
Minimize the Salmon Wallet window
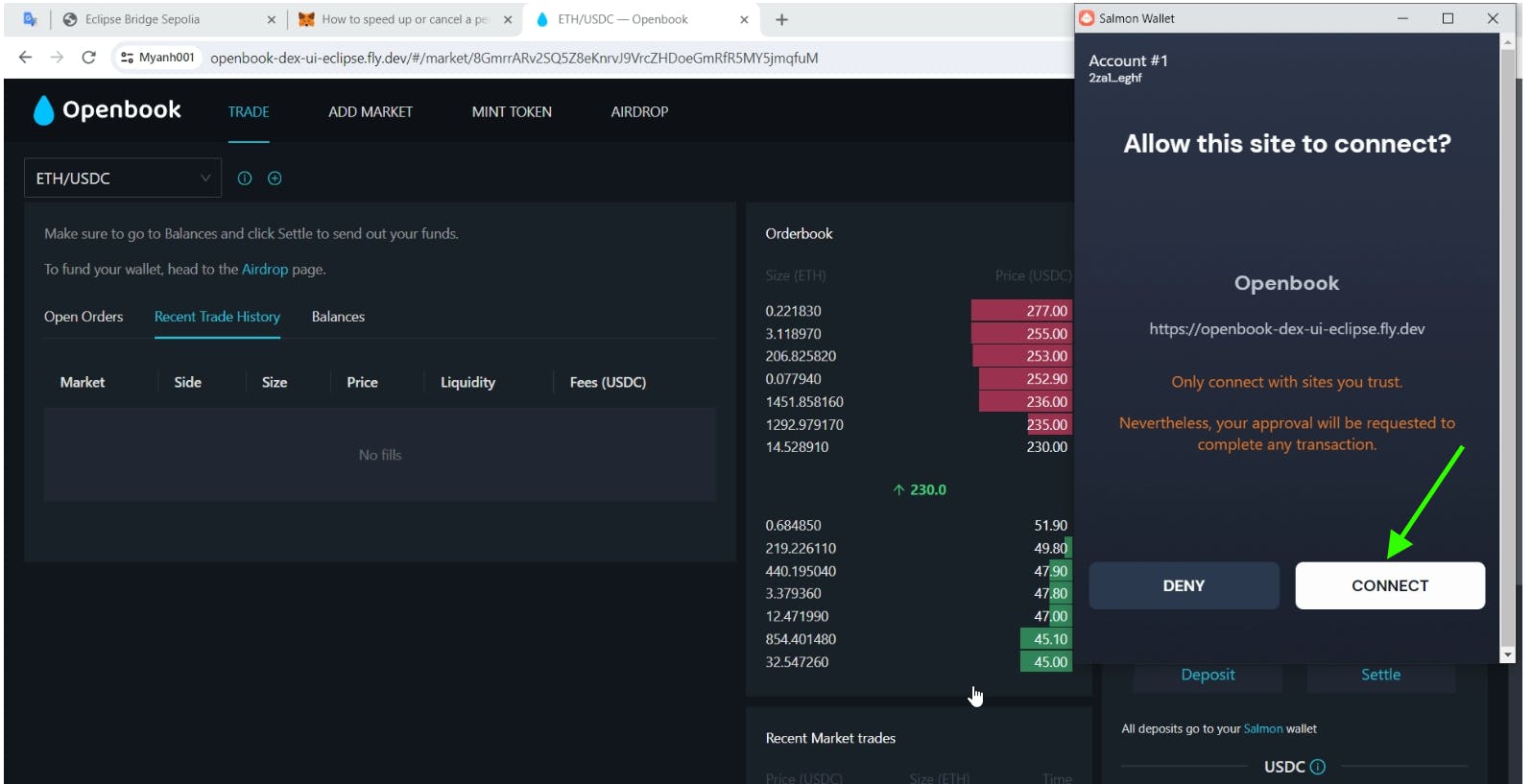point(1402,18)
